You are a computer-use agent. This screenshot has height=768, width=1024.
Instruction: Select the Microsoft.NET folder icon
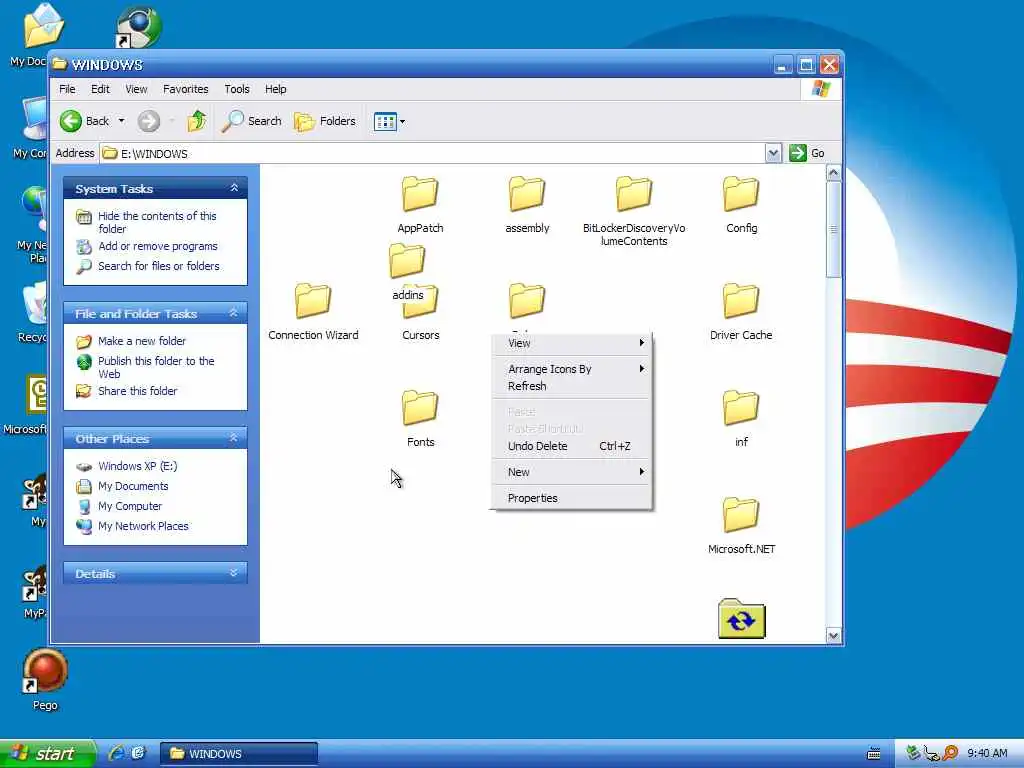click(x=741, y=515)
